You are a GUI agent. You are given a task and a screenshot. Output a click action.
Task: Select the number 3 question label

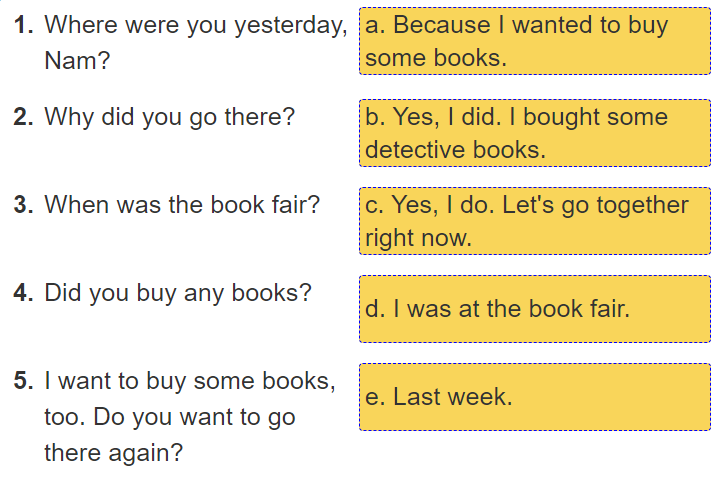(25, 205)
